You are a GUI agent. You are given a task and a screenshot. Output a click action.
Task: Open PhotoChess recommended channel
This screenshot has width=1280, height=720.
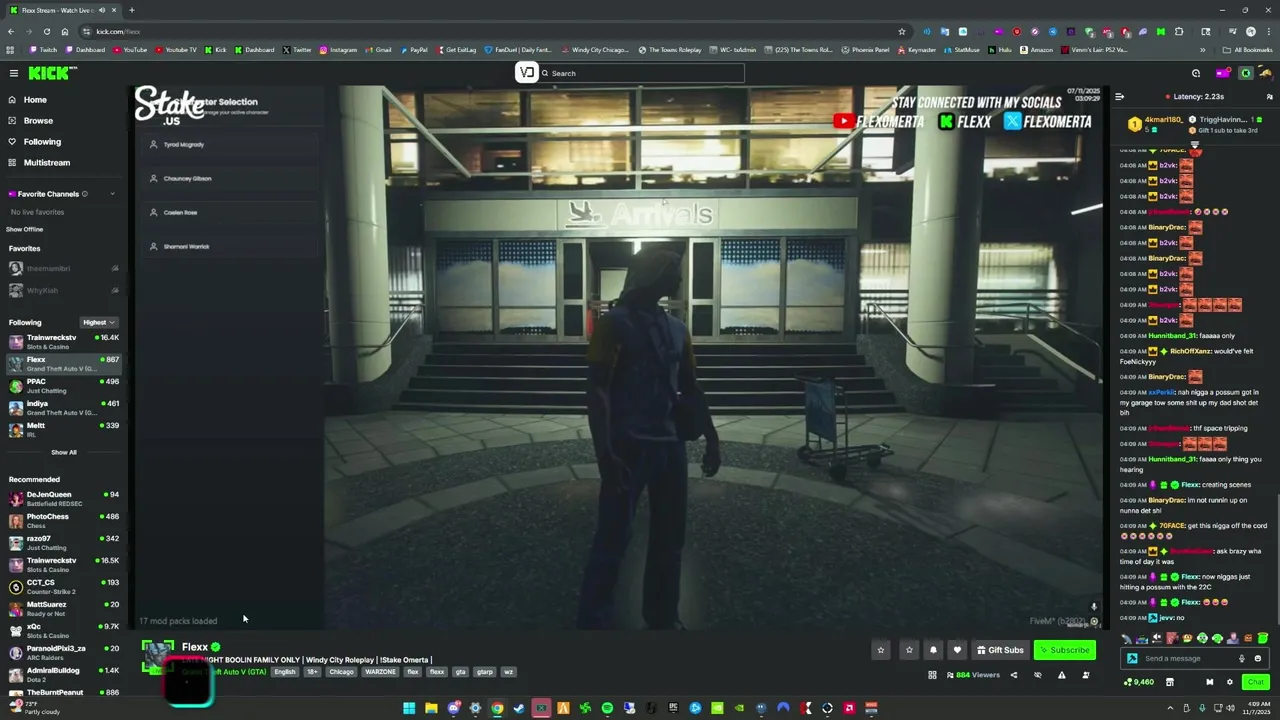click(62, 520)
